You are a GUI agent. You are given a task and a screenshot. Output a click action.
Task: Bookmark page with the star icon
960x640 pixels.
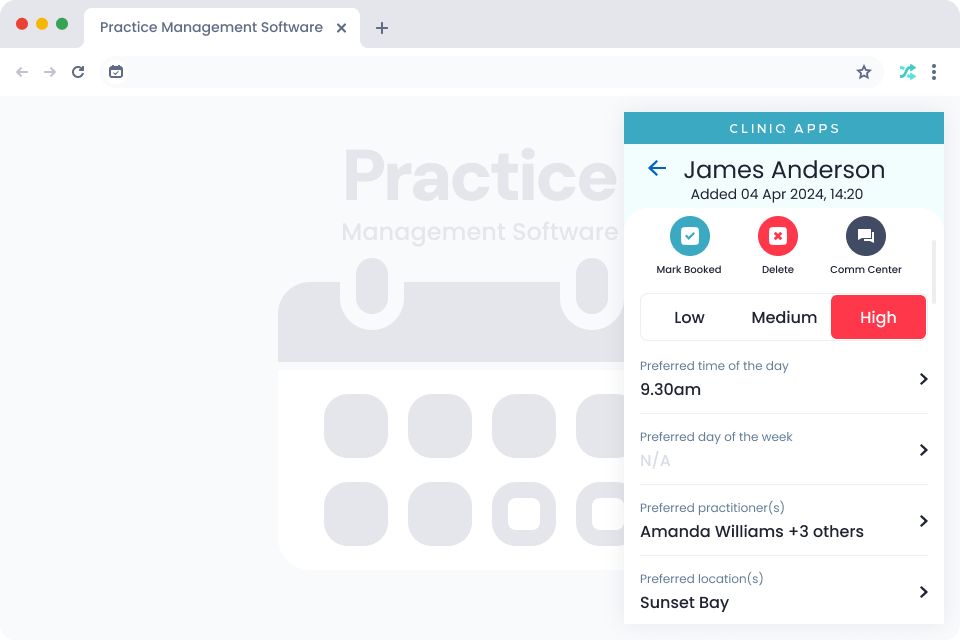pos(864,72)
